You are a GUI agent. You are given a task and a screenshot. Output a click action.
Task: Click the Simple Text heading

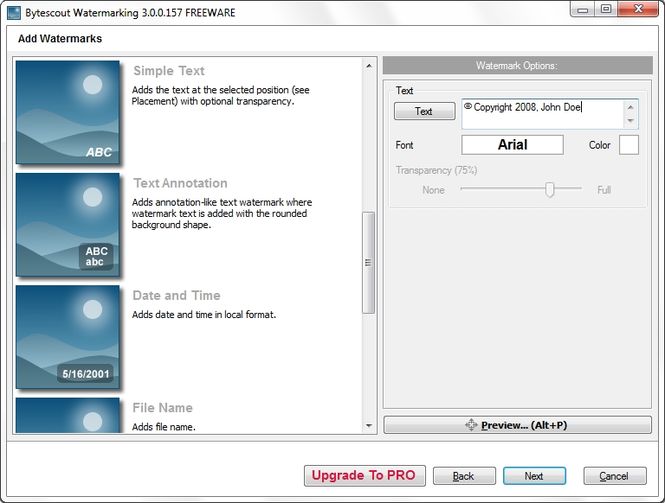169,71
